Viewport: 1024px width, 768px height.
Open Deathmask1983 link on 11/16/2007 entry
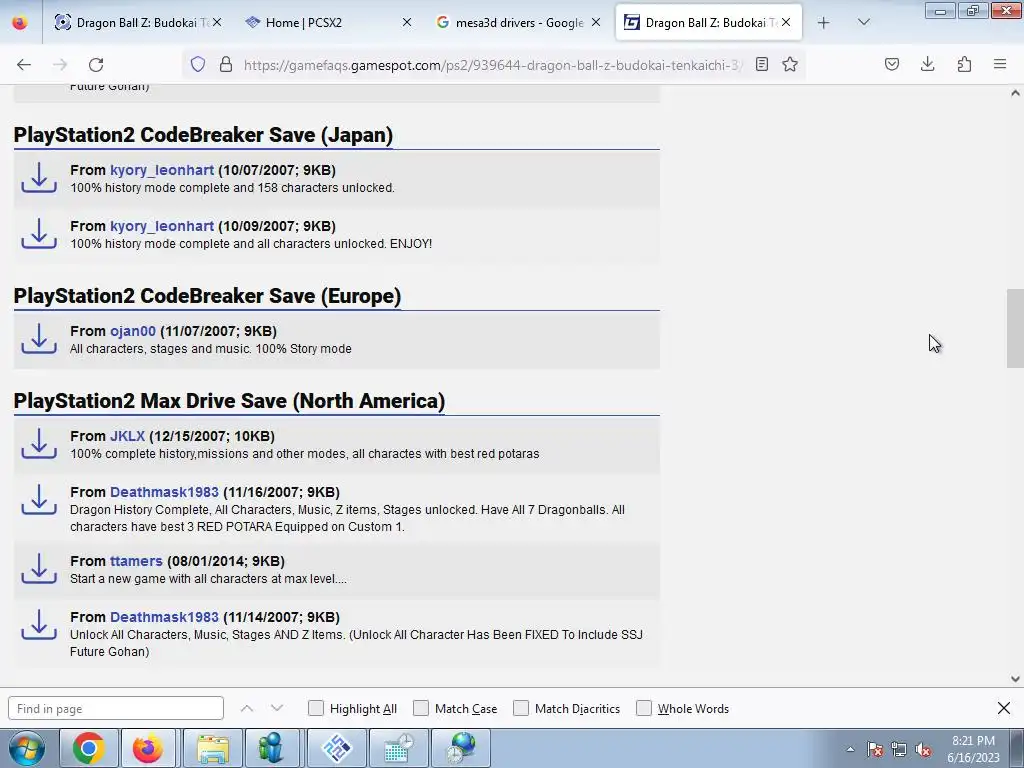pyautogui.click(x=164, y=492)
